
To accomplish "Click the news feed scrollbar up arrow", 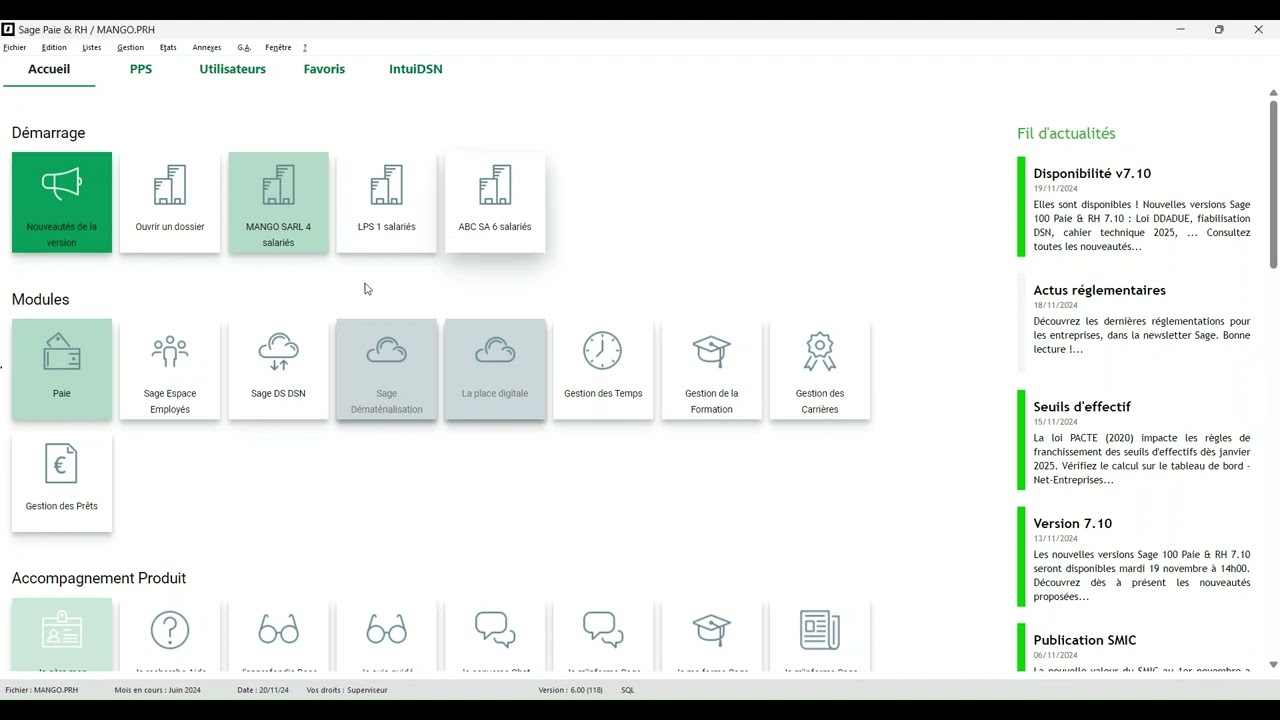I will (x=1273, y=93).
